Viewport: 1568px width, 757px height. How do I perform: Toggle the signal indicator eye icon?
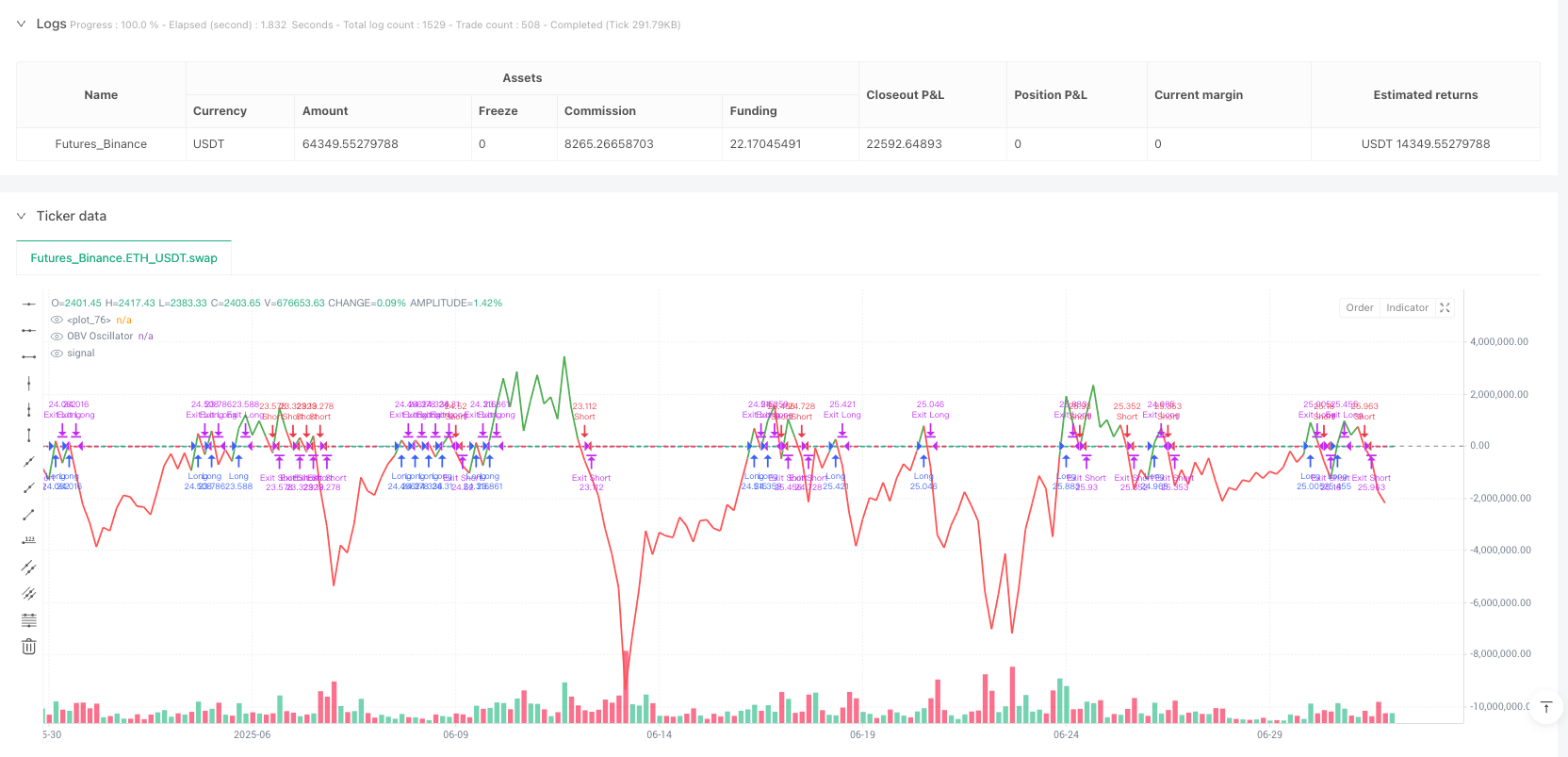pos(57,354)
